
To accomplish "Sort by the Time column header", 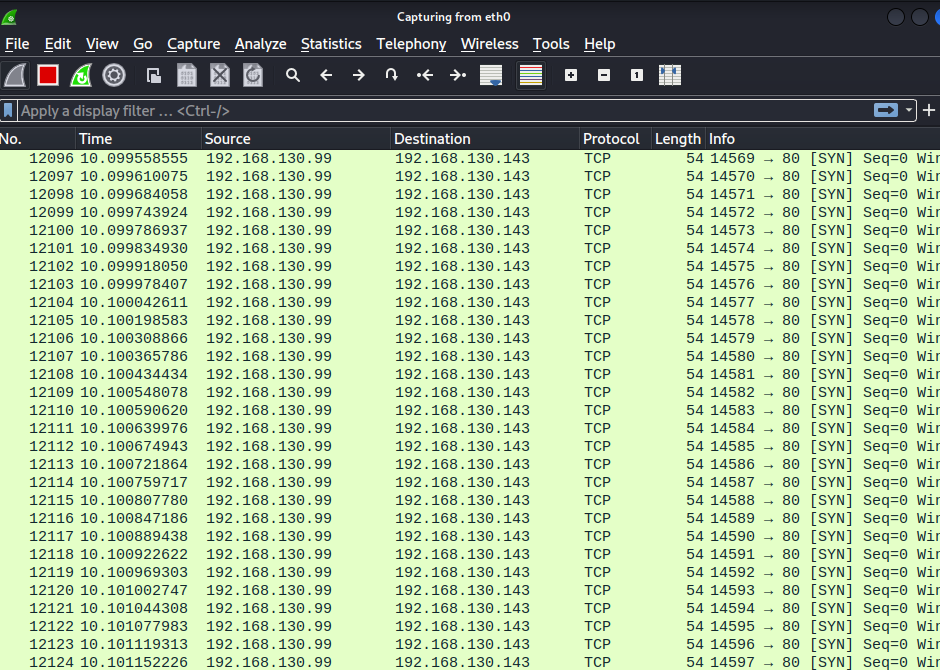I will coord(138,139).
